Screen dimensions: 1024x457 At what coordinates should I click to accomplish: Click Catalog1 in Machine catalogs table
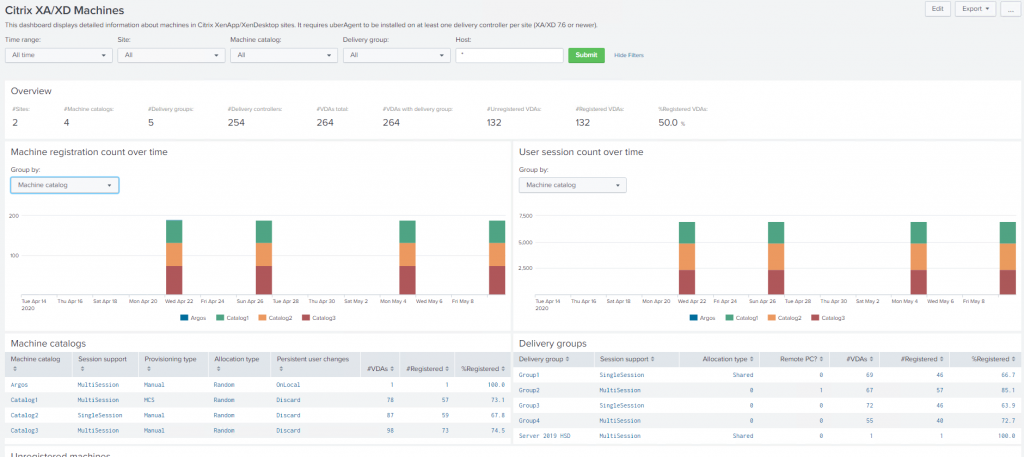(x=24, y=400)
